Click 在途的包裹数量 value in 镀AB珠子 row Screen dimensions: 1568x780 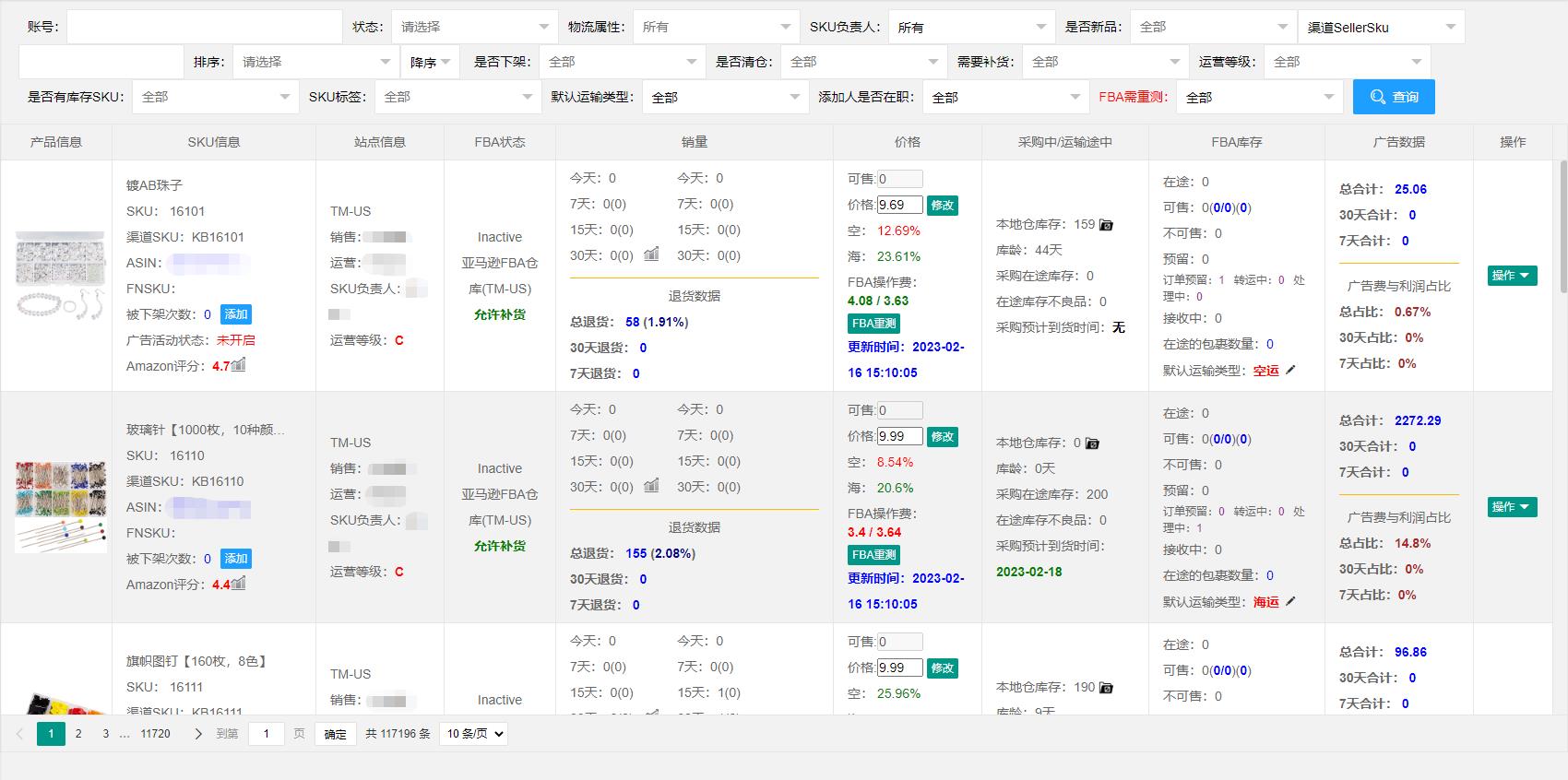tap(1270, 344)
